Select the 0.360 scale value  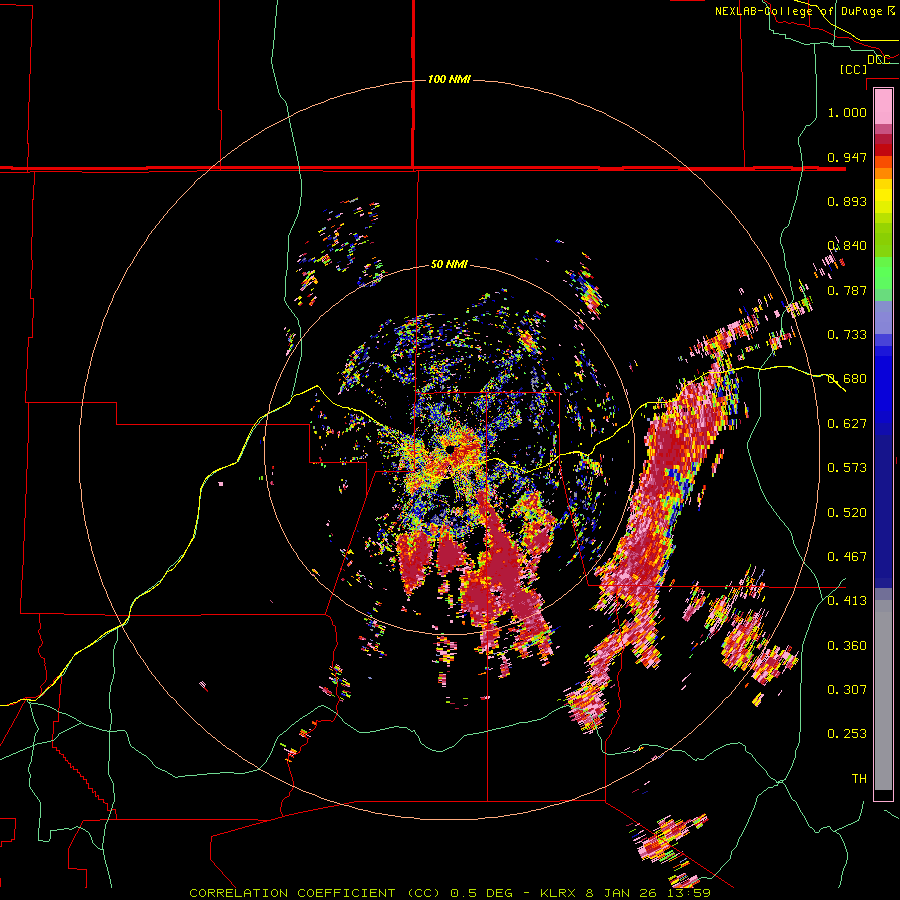(847, 646)
